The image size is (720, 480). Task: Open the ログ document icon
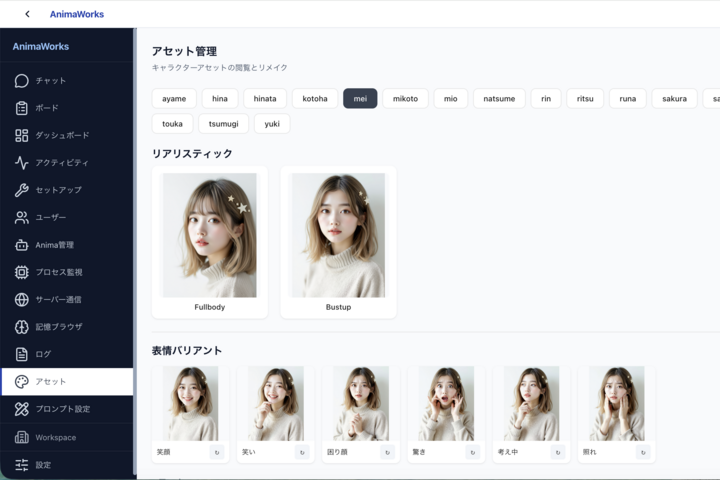[x=22, y=354]
